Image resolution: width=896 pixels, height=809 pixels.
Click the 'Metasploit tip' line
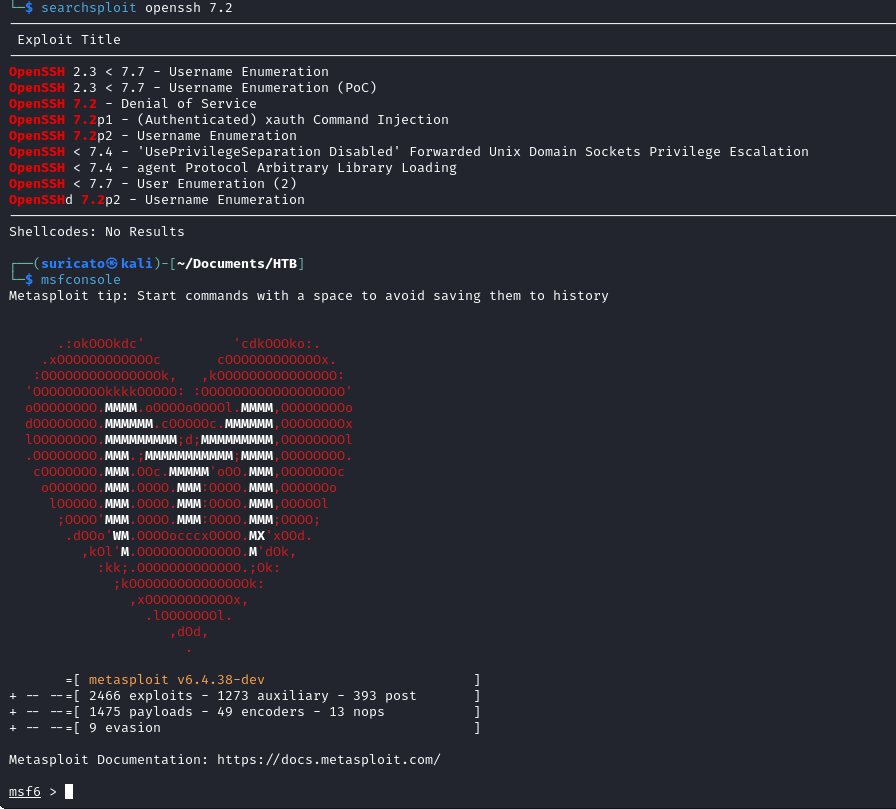click(309, 296)
